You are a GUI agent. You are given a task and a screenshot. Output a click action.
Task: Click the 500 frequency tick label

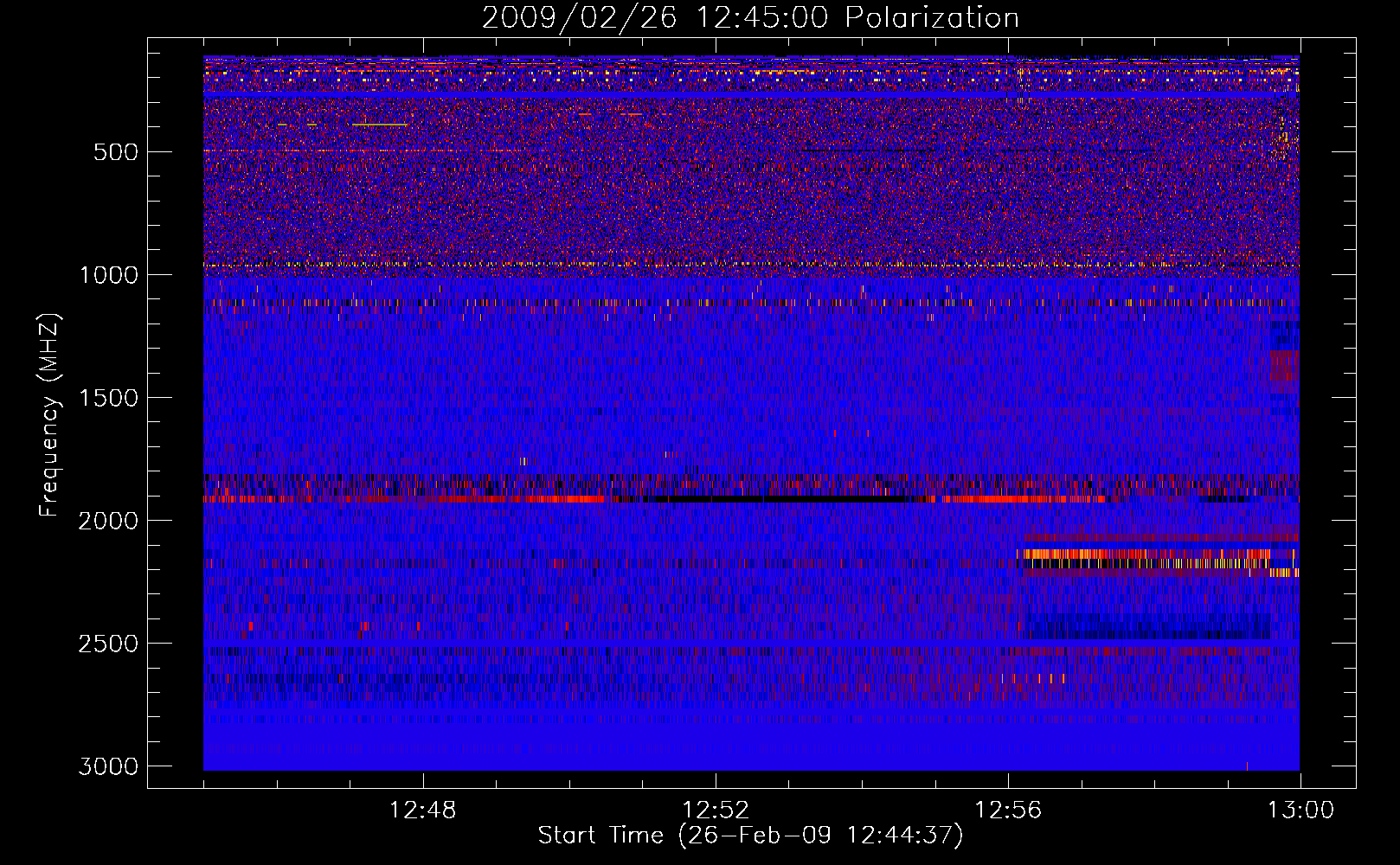tap(116, 152)
